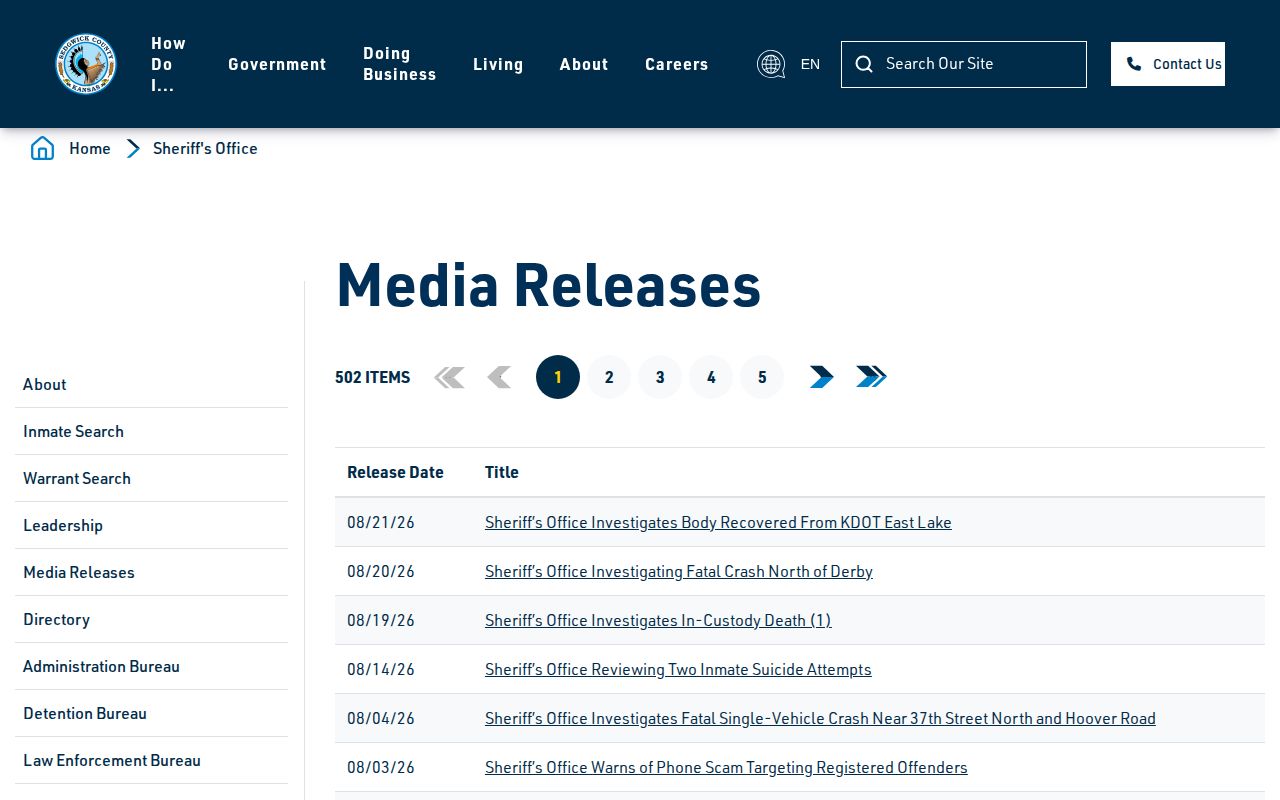Select page 1 in pagination
Screen dimensions: 1280x800
558,377
